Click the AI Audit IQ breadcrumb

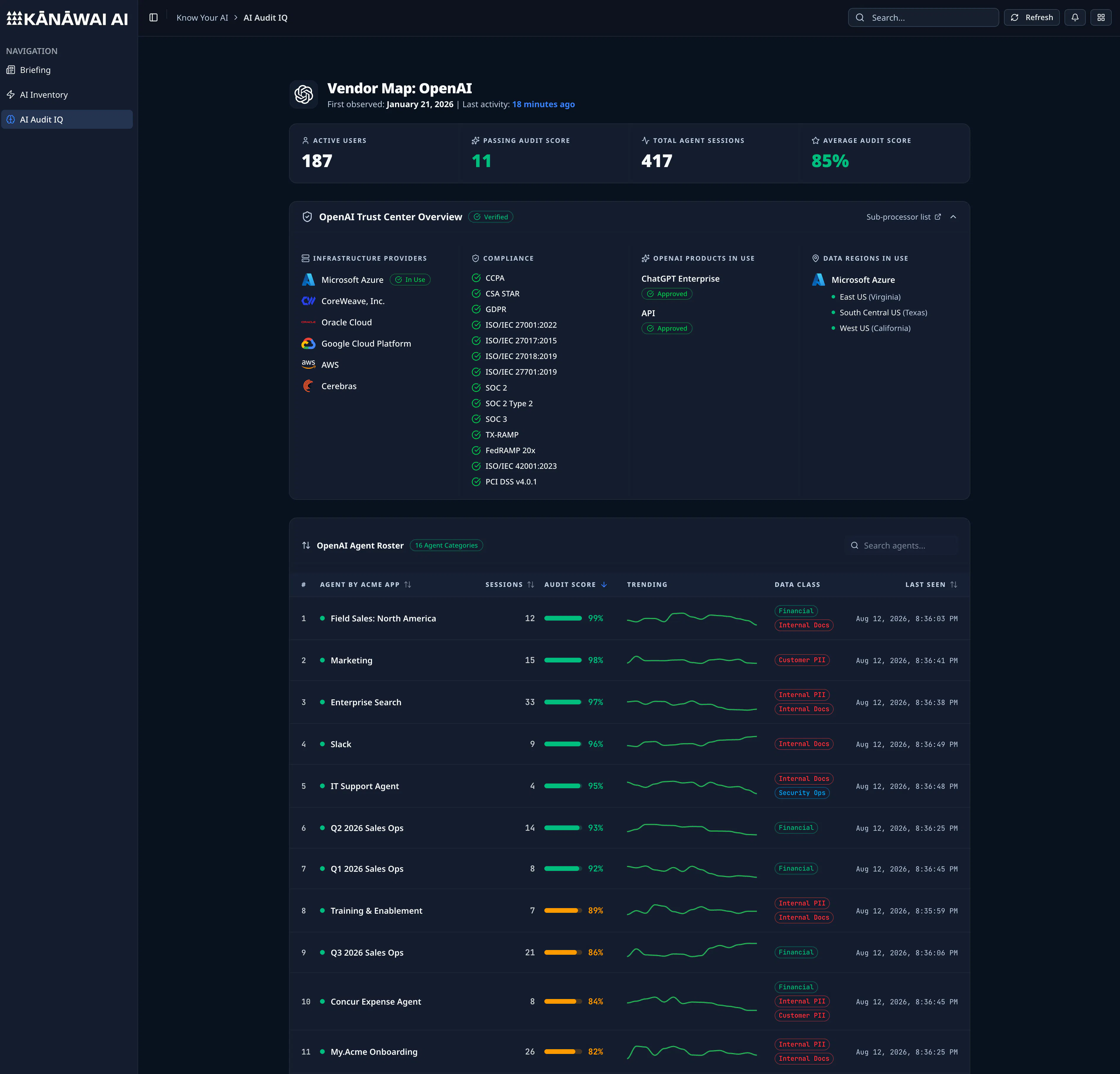265,18
